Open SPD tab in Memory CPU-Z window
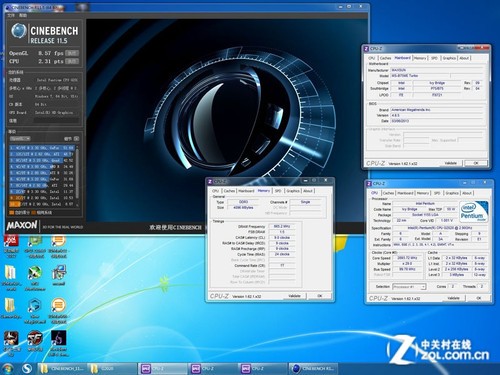This screenshot has height=375, width=500. click(x=278, y=191)
